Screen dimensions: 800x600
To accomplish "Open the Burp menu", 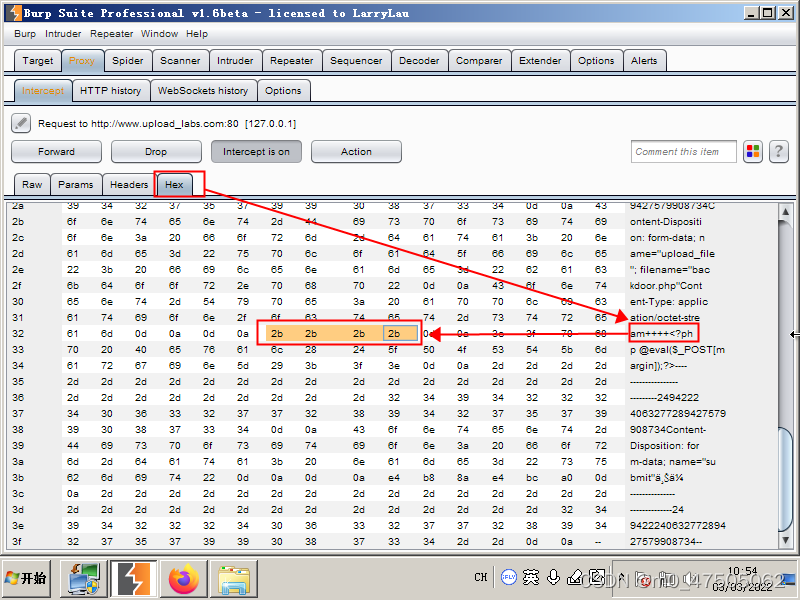I will pyautogui.click(x=25, y=34).
